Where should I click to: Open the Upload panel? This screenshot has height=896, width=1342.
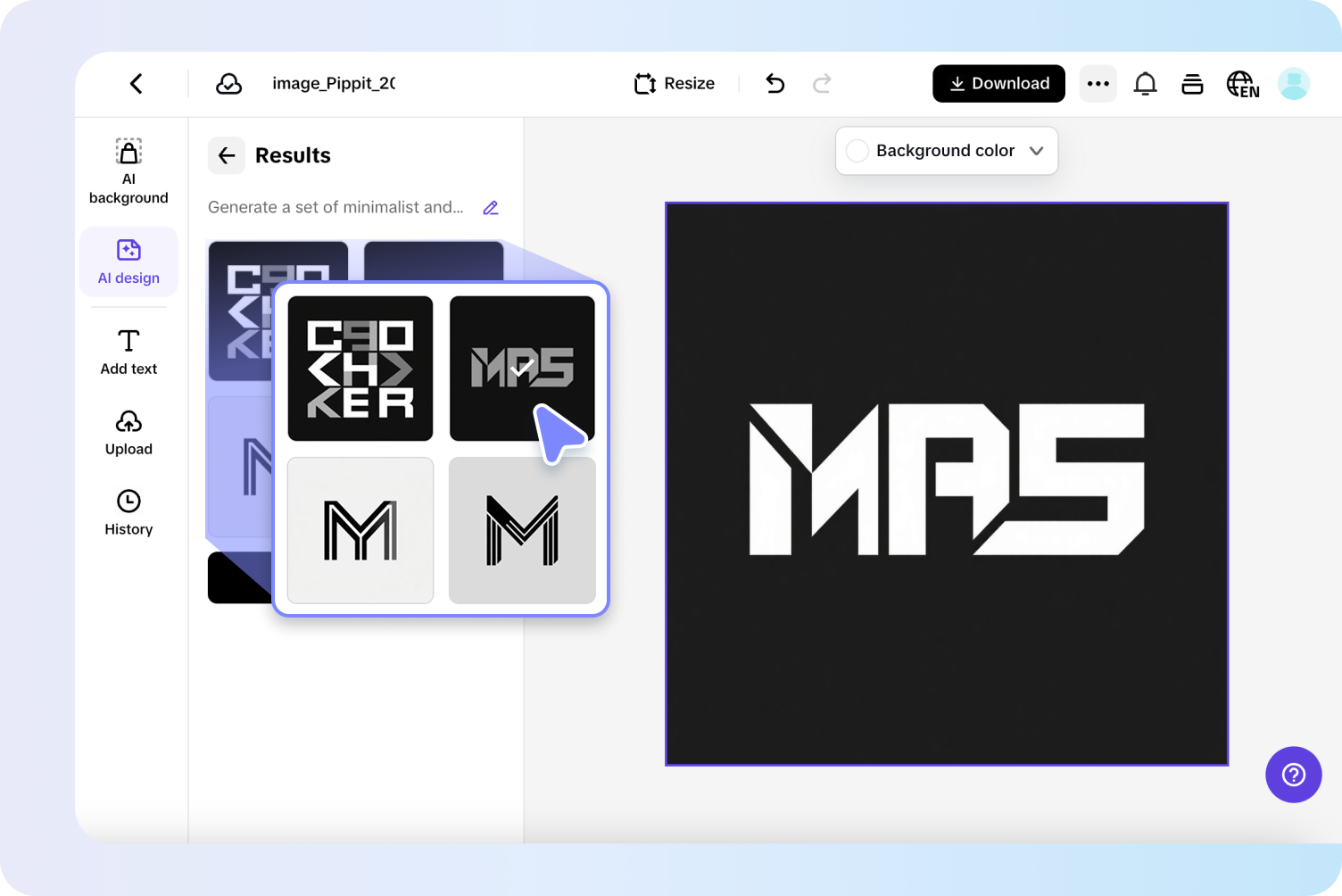pyautogui.click(x=128, y=433)
